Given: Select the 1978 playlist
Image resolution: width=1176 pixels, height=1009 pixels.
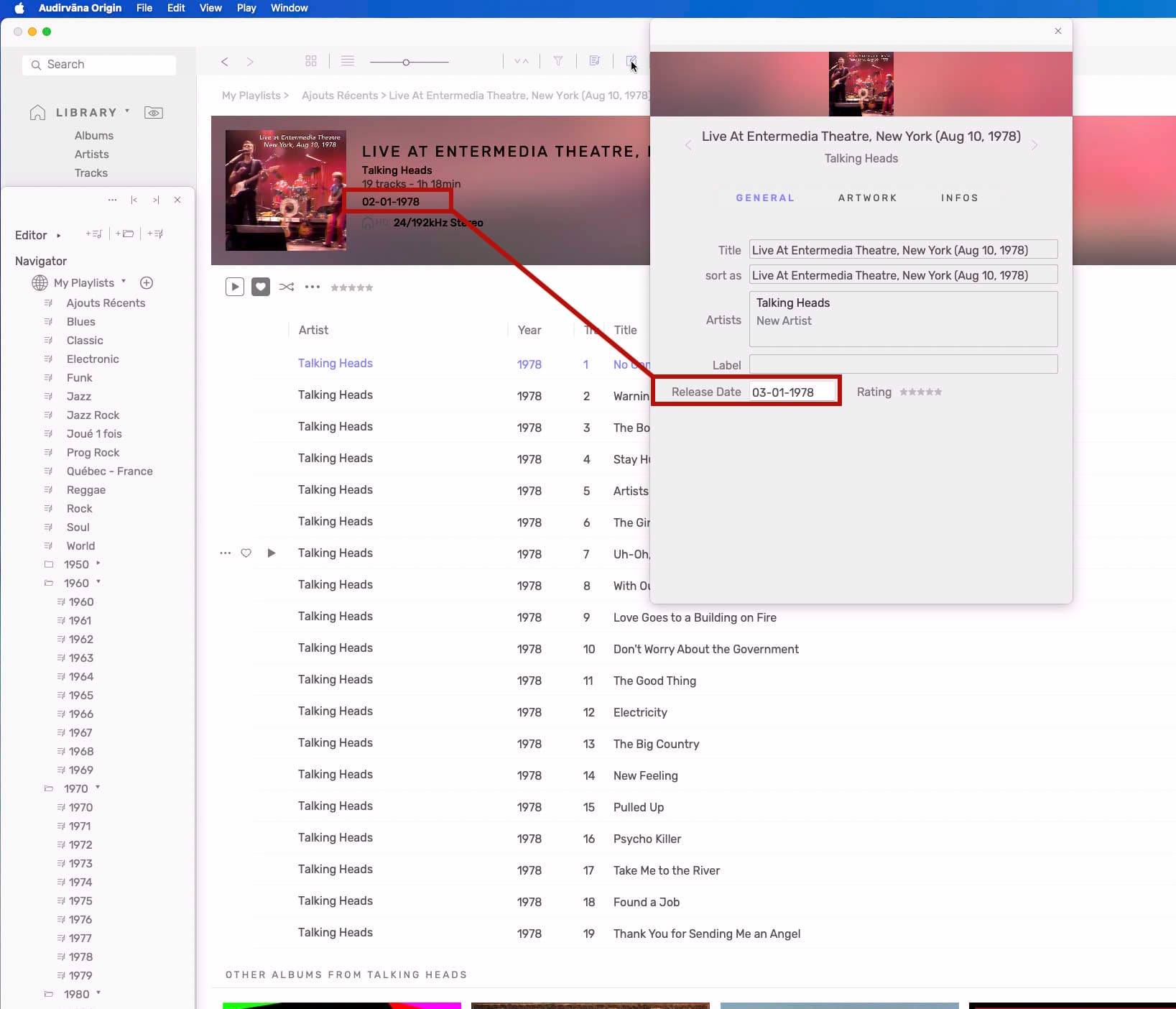Looking at the screenshot, I should tap(81, 957).
